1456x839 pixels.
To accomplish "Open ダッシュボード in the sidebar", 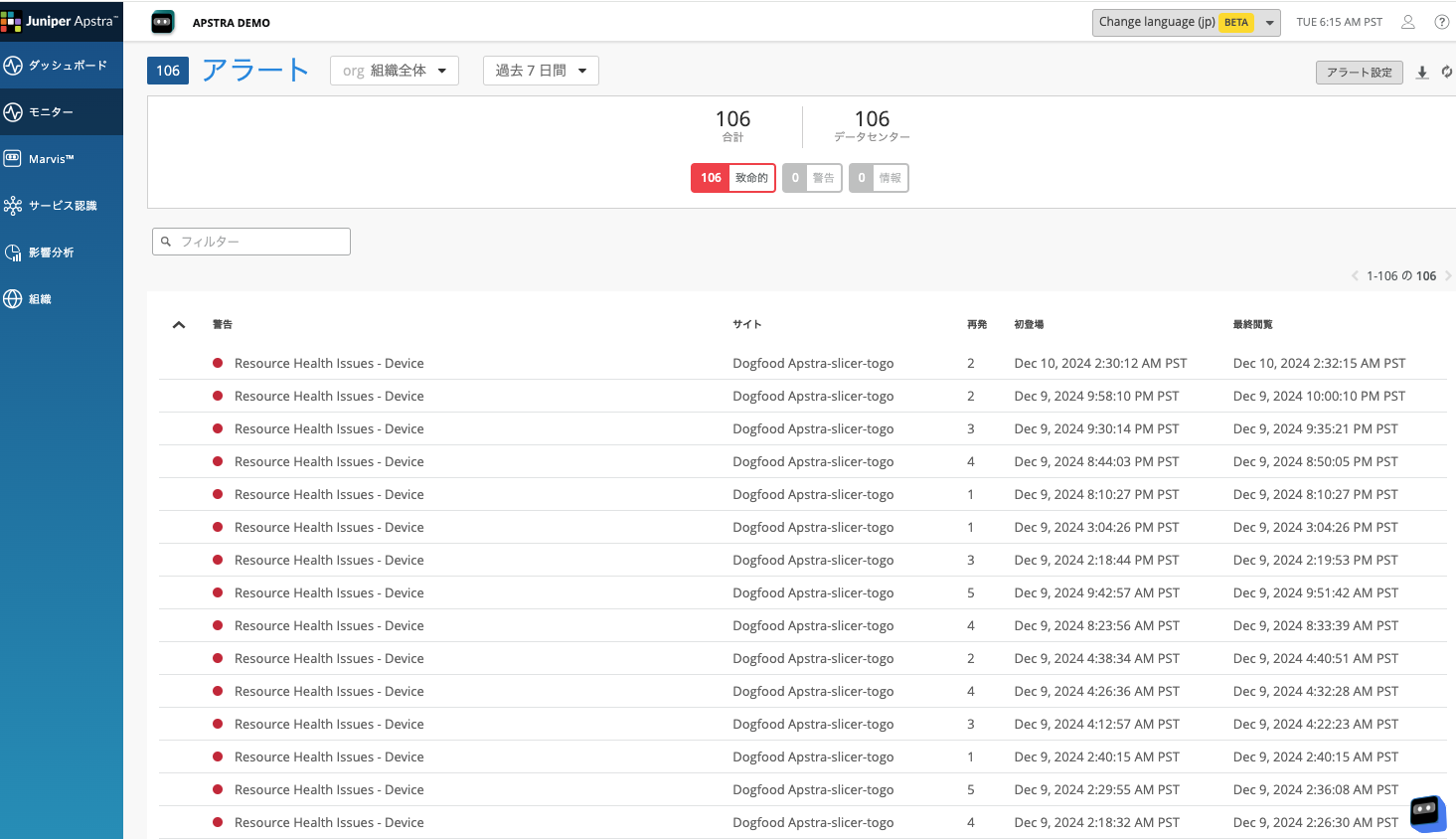I will (x=62, y=66).
